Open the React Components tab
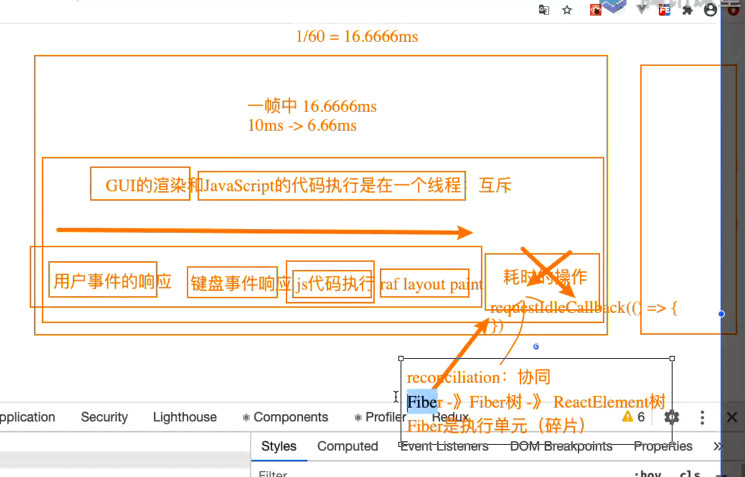 click(285, 417)
